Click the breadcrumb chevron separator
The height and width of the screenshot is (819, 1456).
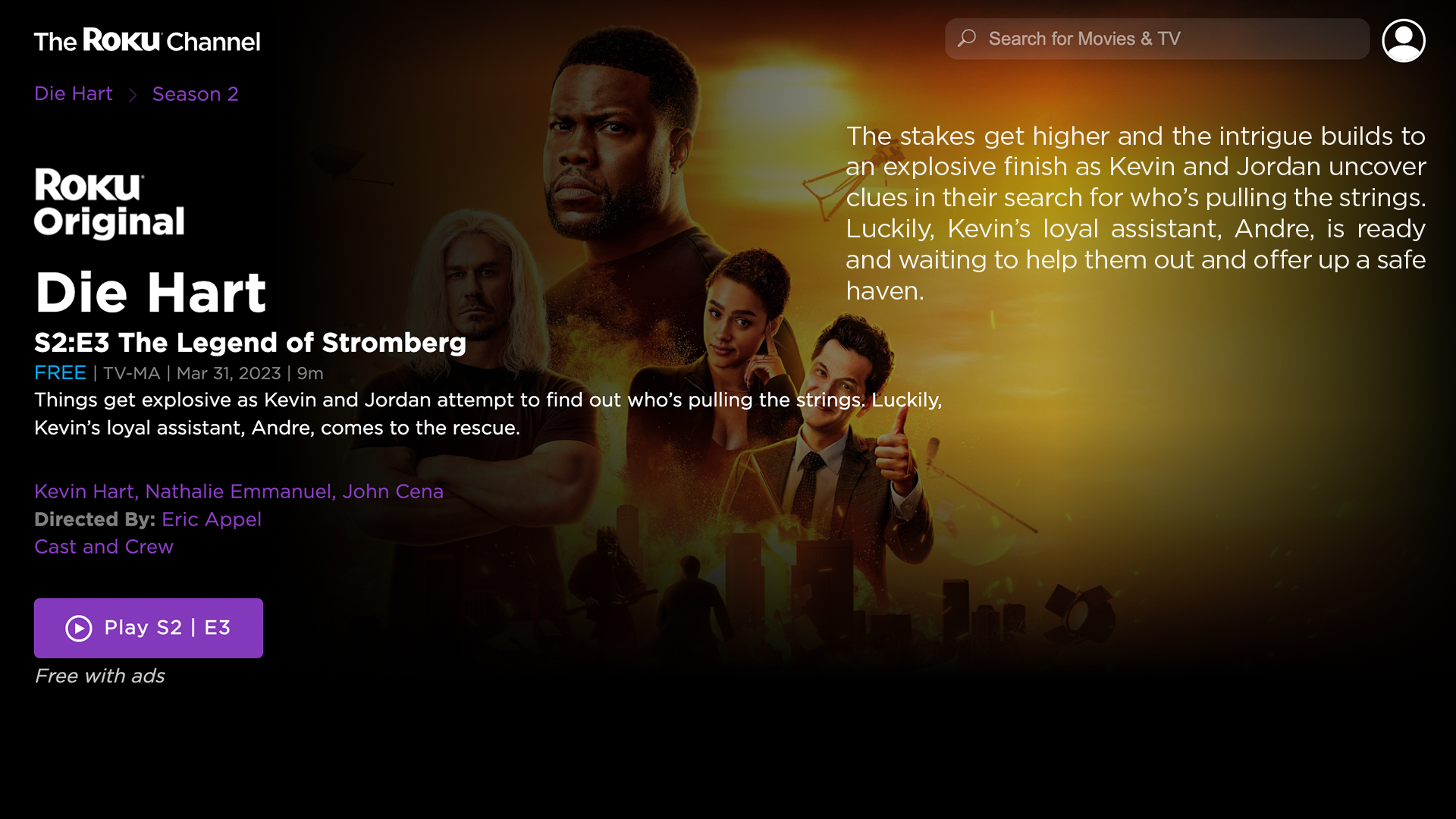[x=133, y=95]
